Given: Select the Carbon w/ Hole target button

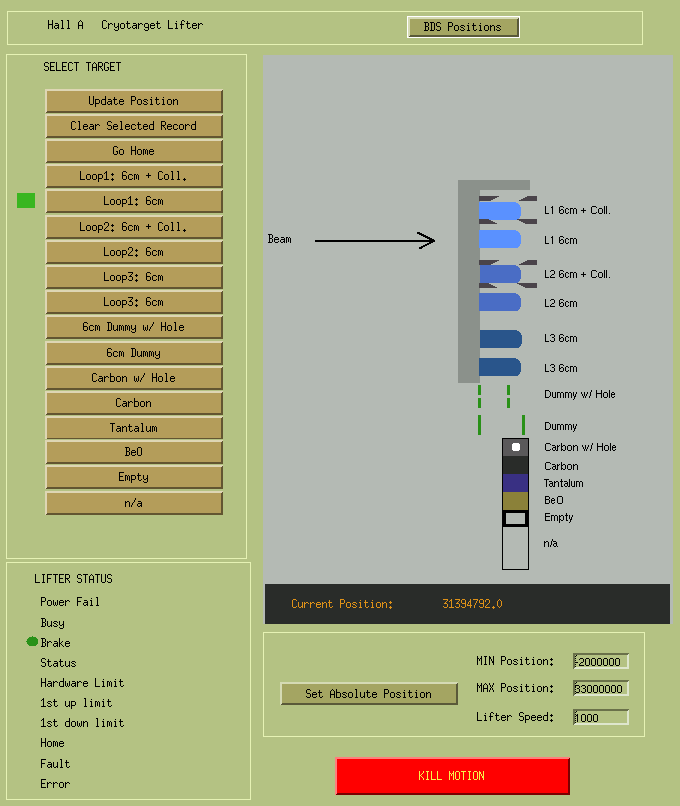Looking at the screenshot, I should click(134, 378).
